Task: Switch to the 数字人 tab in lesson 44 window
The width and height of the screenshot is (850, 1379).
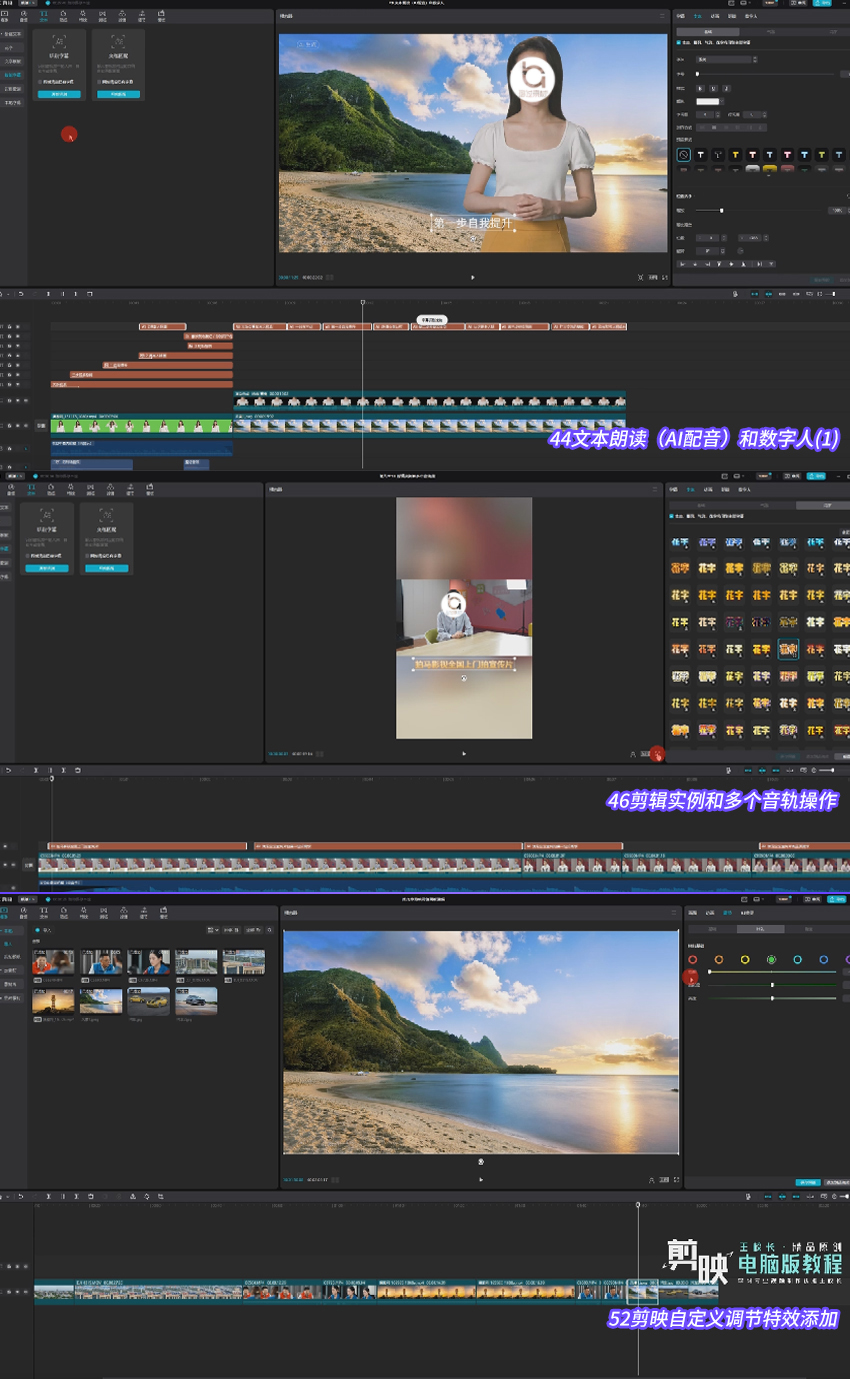Action: point(751,16)
